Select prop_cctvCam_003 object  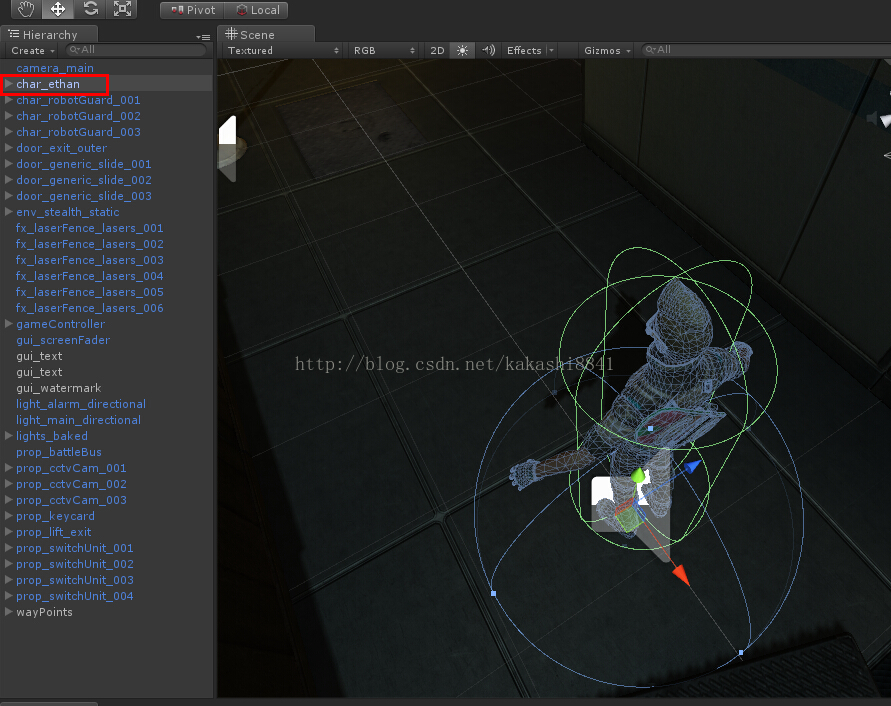(71, 500)
